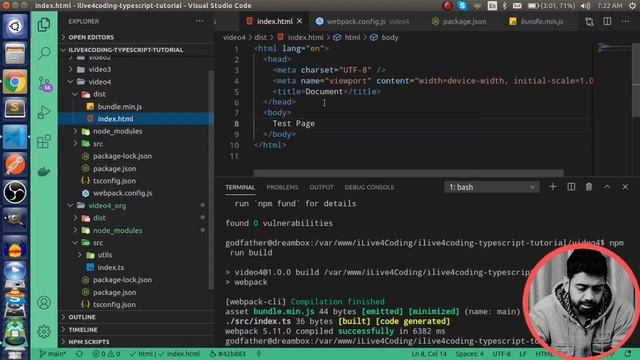Open source control compare changes icon

click(589, 21)
